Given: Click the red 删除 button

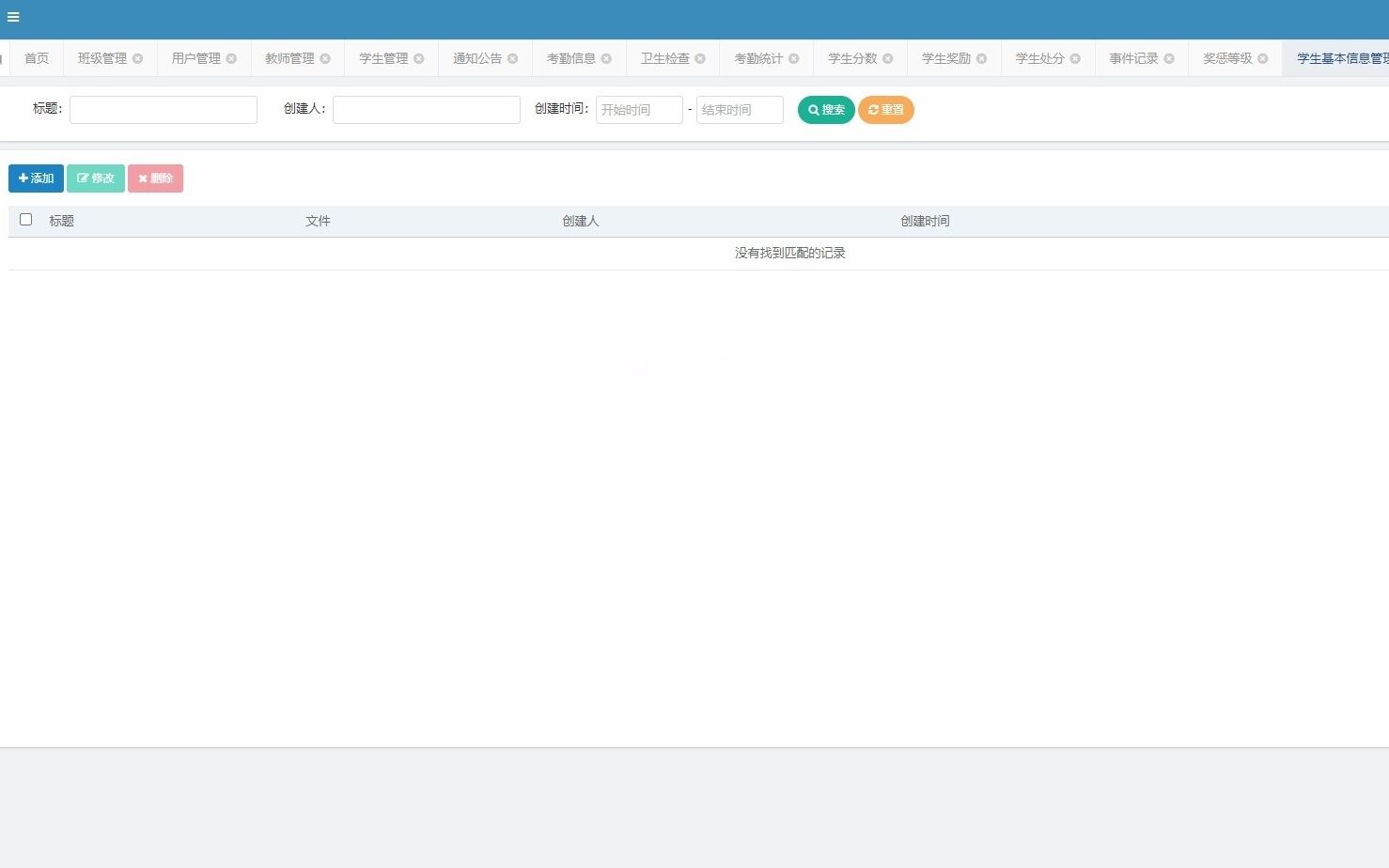Looking at the screenshot, I should click(x=155, y=178).
